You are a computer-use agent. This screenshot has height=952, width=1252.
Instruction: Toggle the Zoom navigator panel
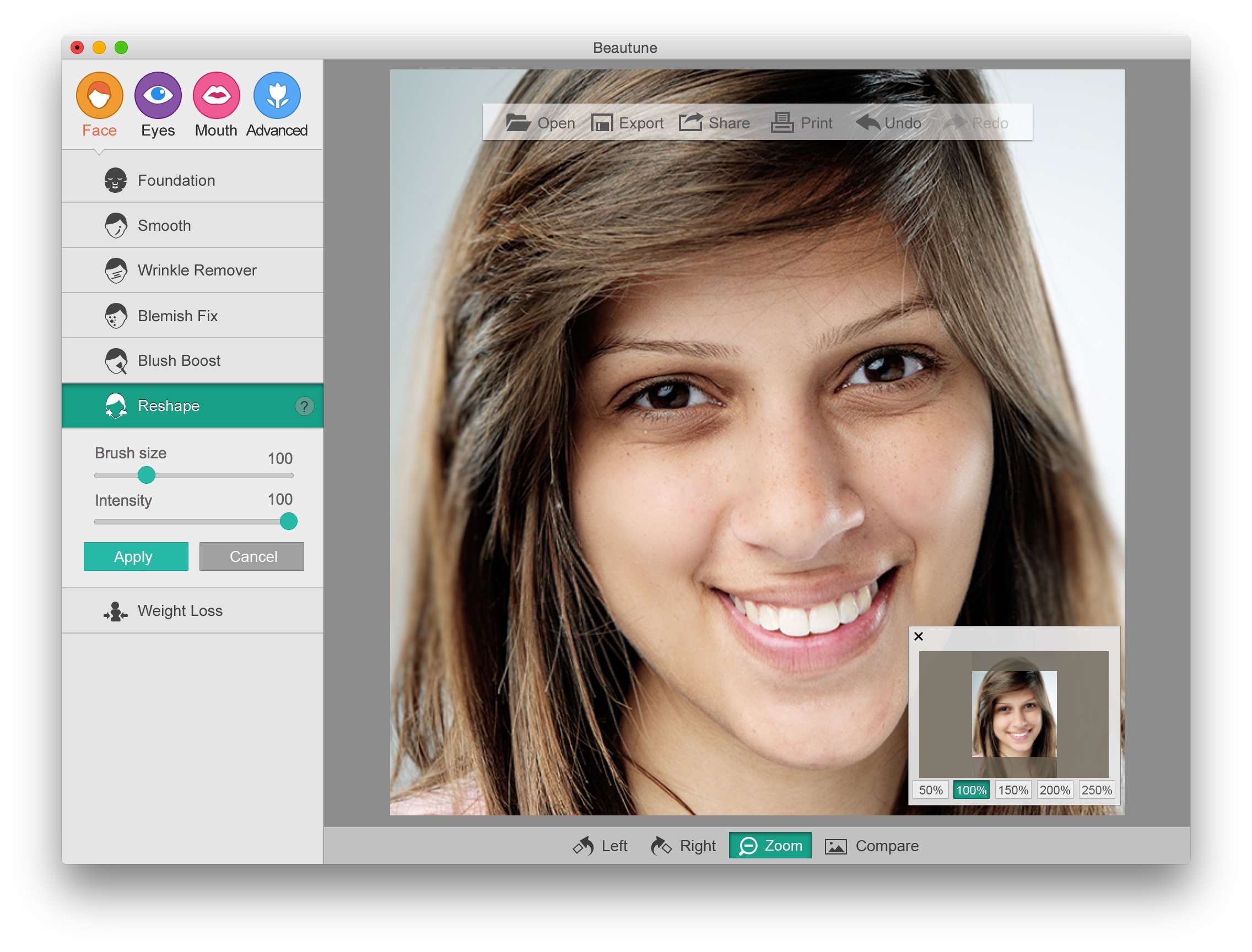coord(770,846)
